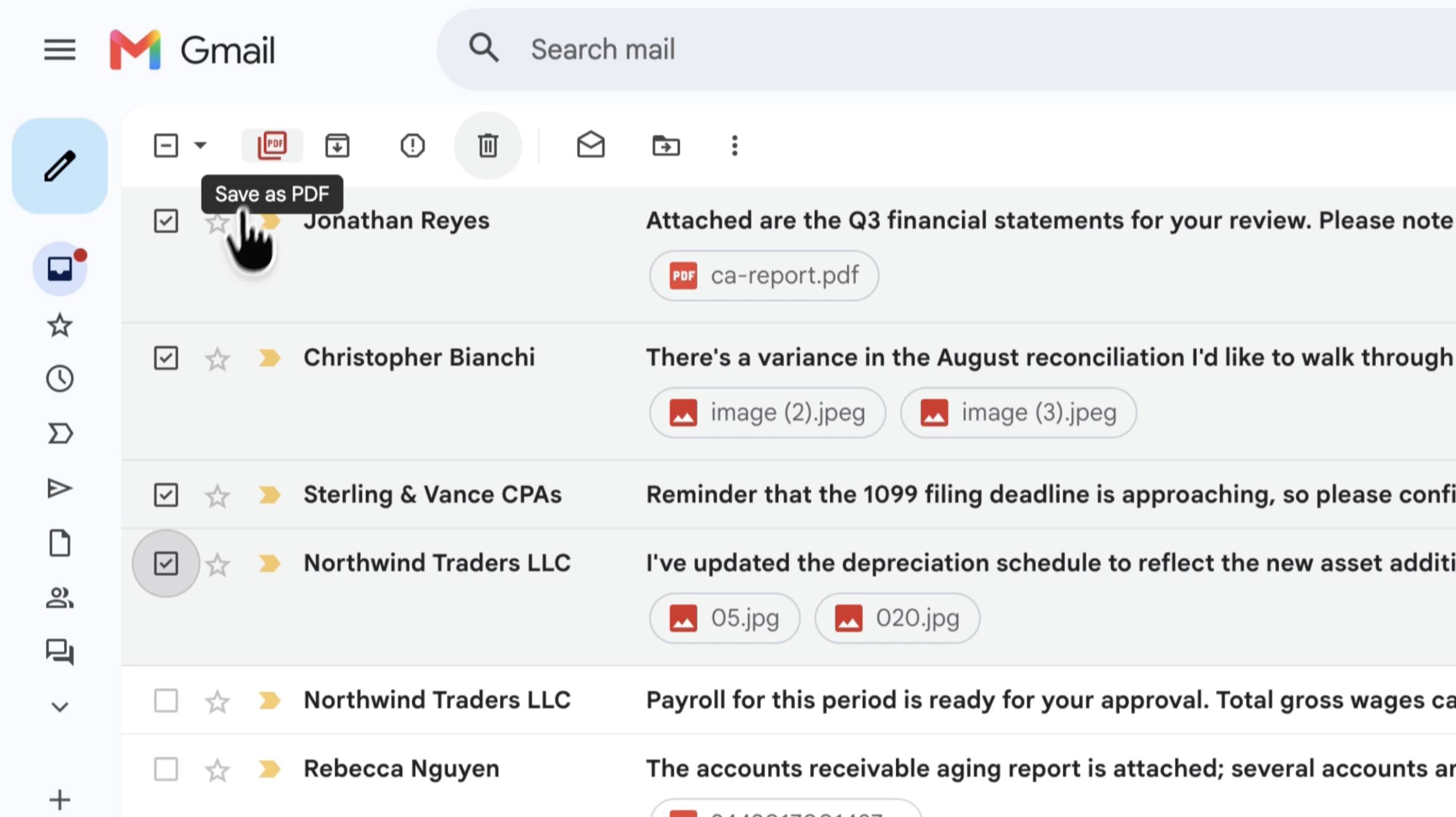Click the plus icon to create label

(60, 800)
